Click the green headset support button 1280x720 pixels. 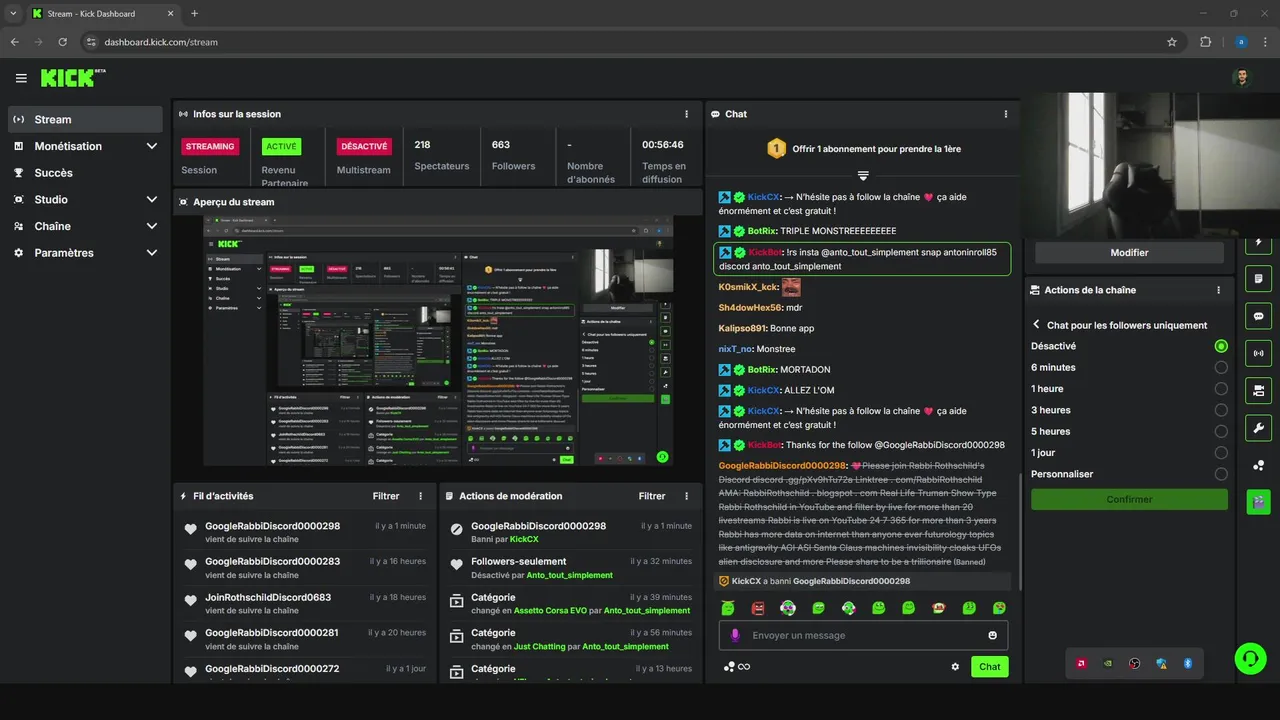(1250, 658)
